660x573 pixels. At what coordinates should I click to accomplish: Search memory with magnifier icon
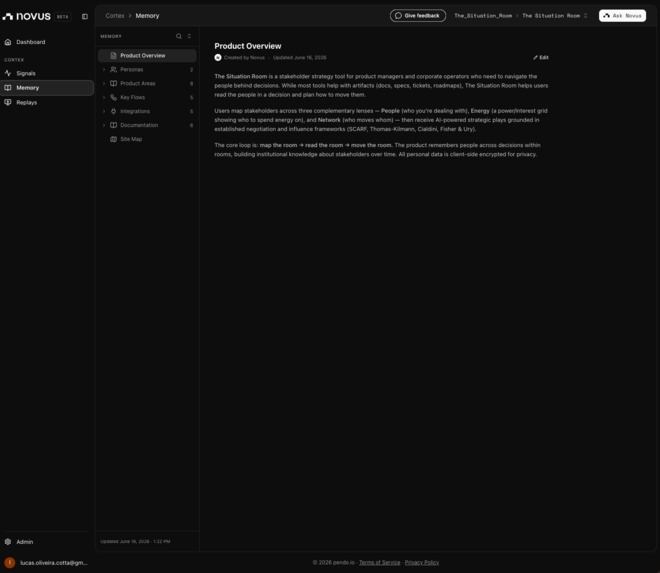tap(179, 36)
